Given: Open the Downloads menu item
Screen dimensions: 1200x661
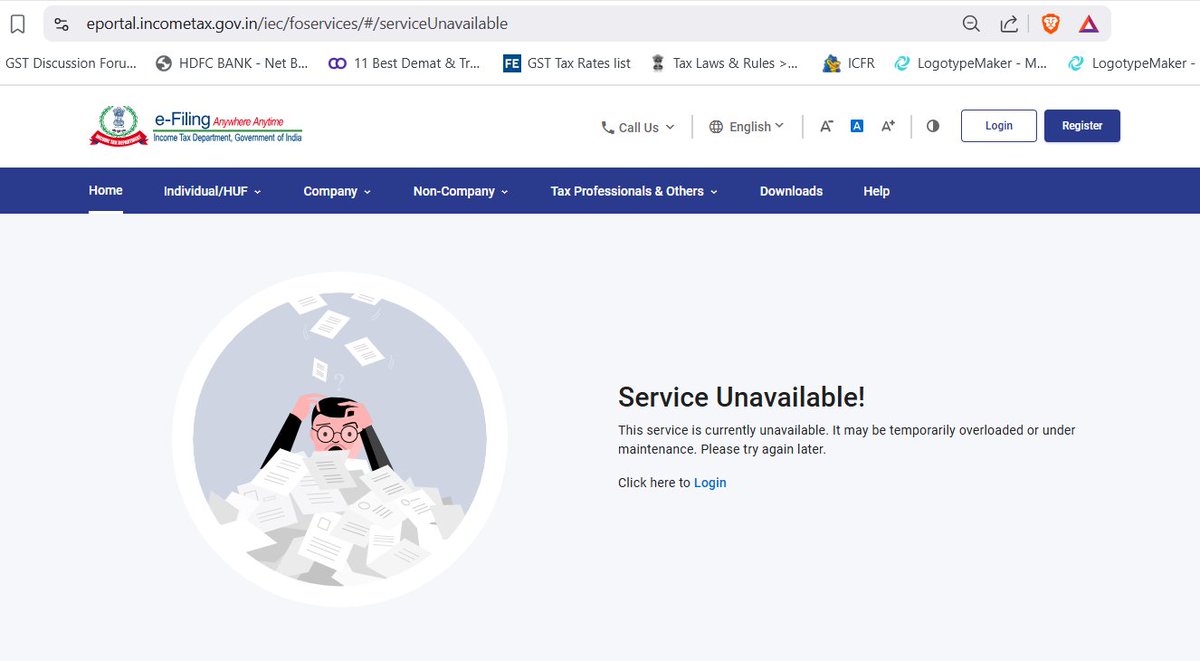Looking at the screenshot, I should [x=791, y=191].
